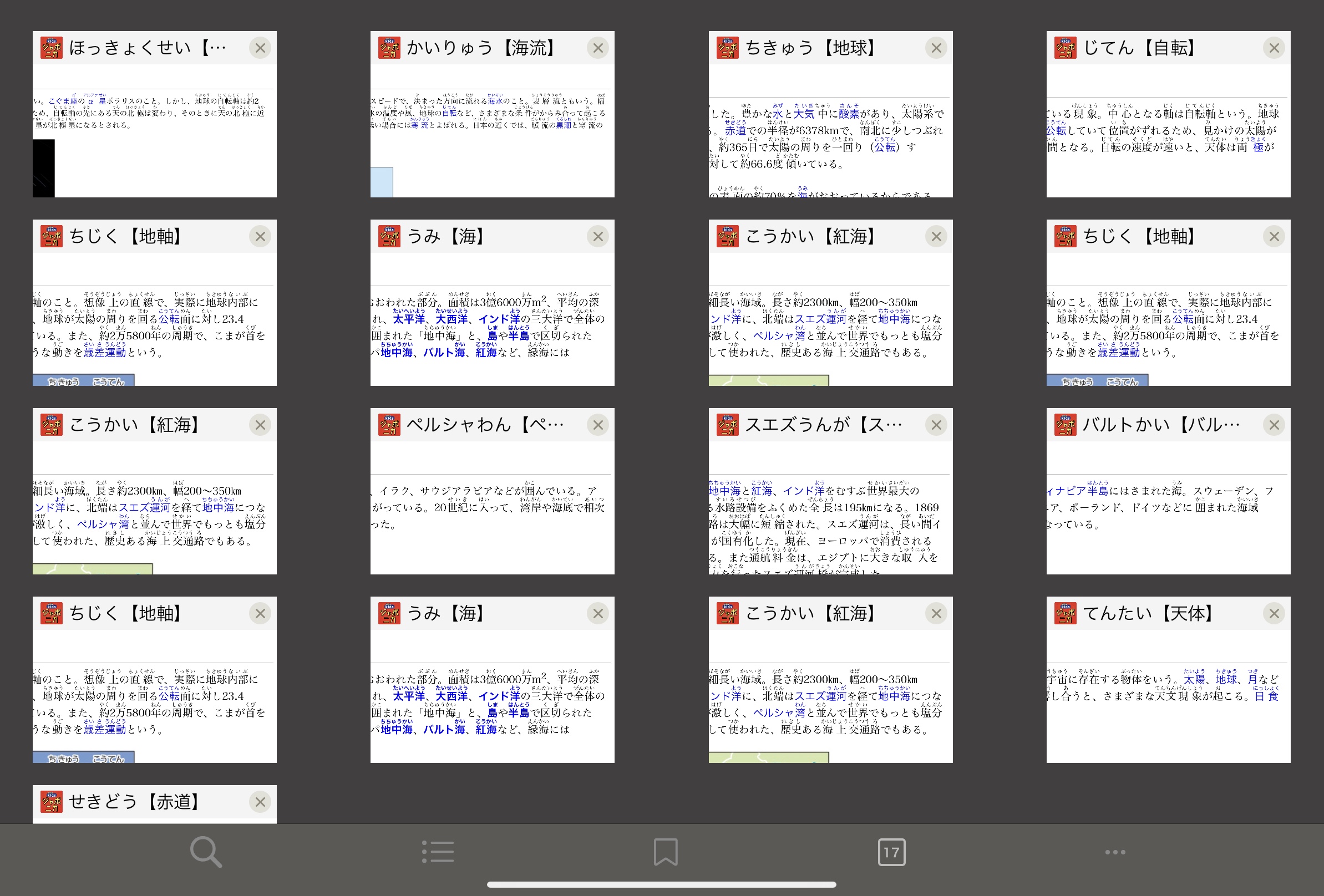1324x896 pixels.
Task: Close the ほっきょくせい tab
Action: pyautogui.click(x=260, y=48)
